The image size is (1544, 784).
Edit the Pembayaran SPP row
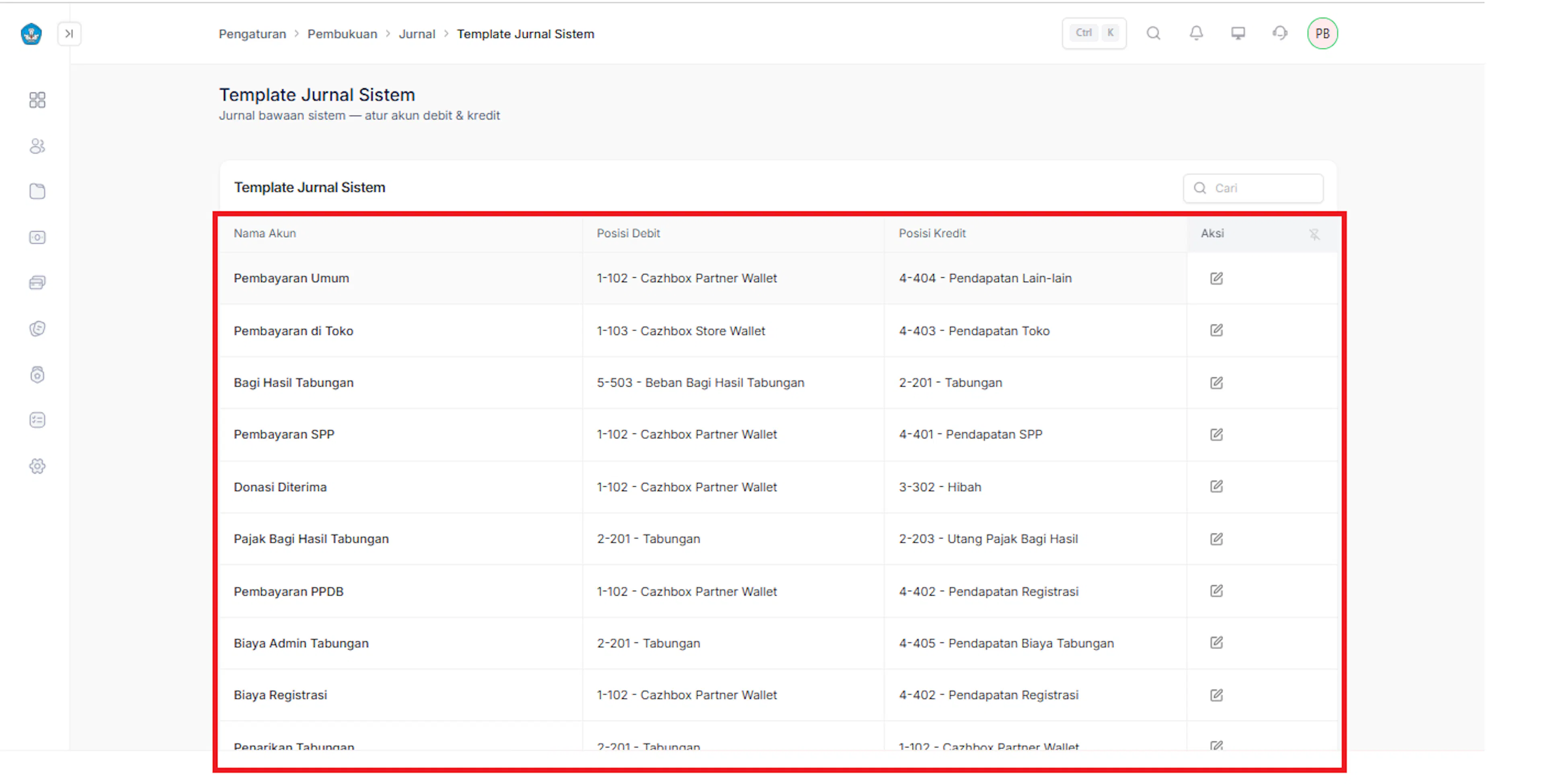[1216, 435]
